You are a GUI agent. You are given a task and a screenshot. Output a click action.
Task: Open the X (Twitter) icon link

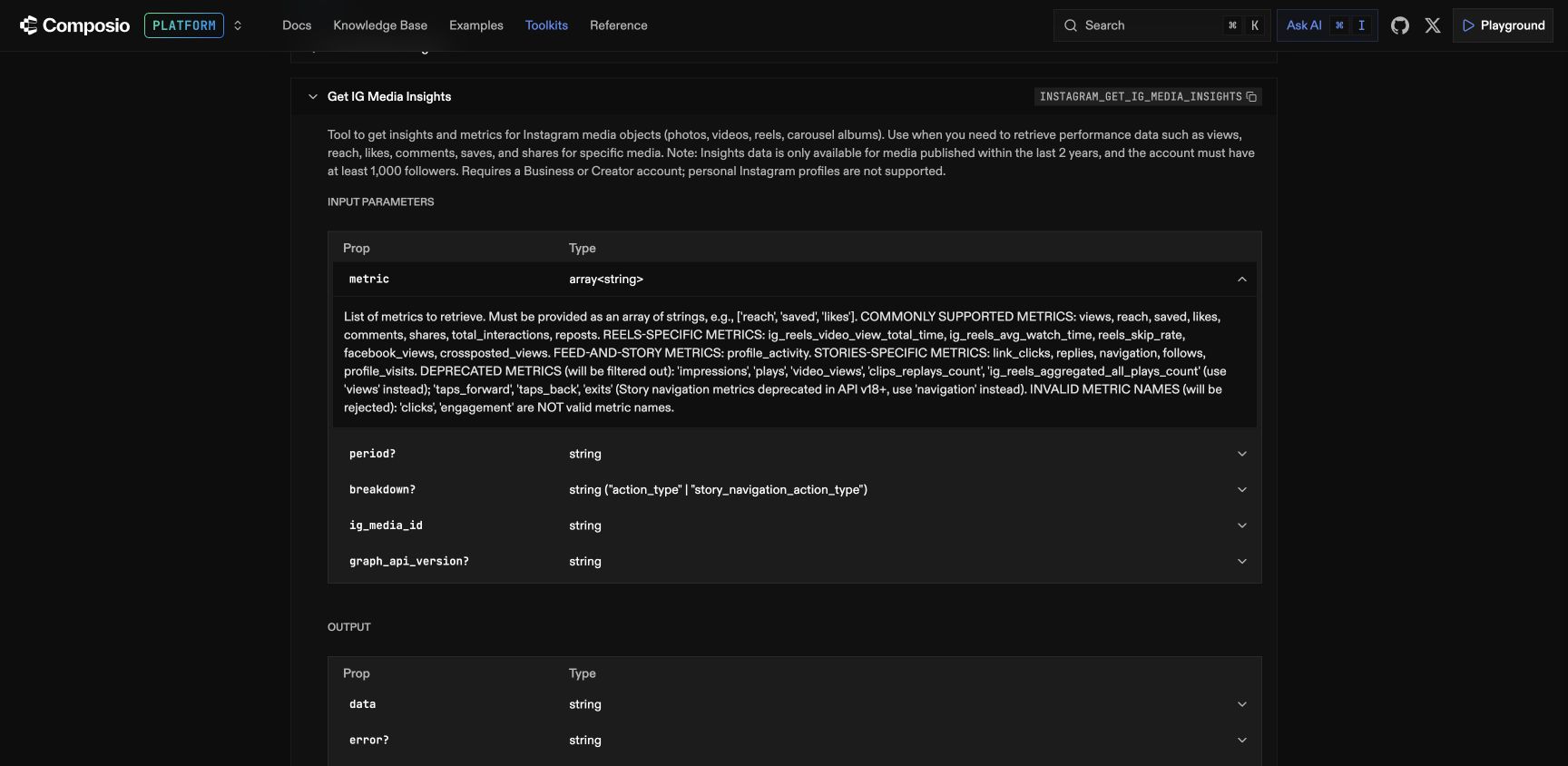(1433, 25)
